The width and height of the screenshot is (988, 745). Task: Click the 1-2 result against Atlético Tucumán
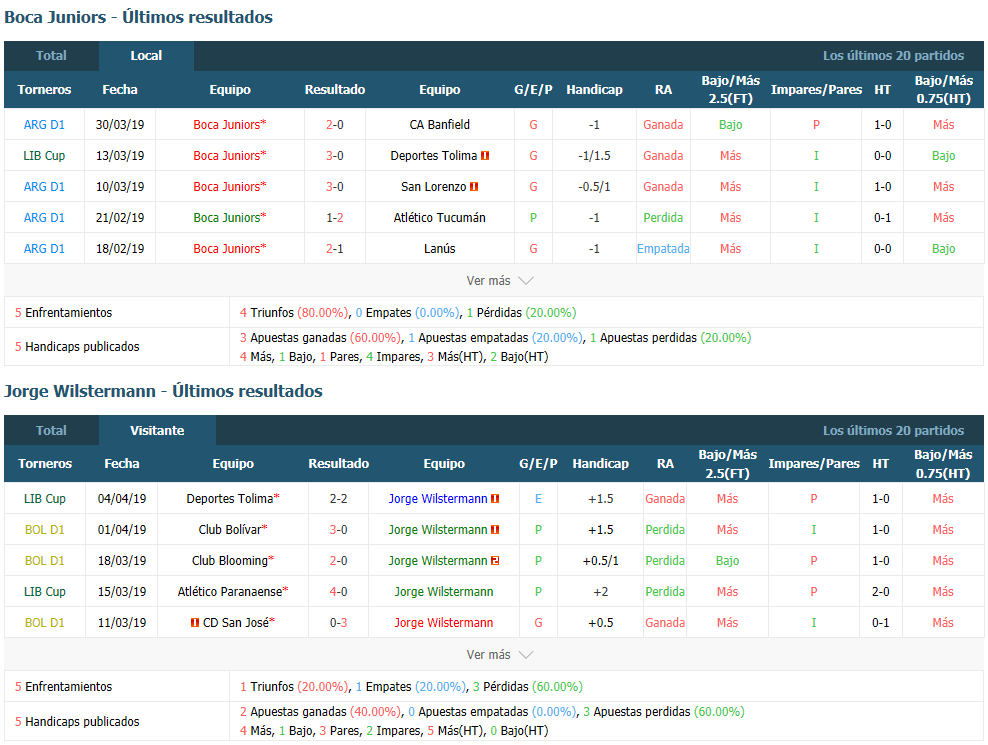335,217
